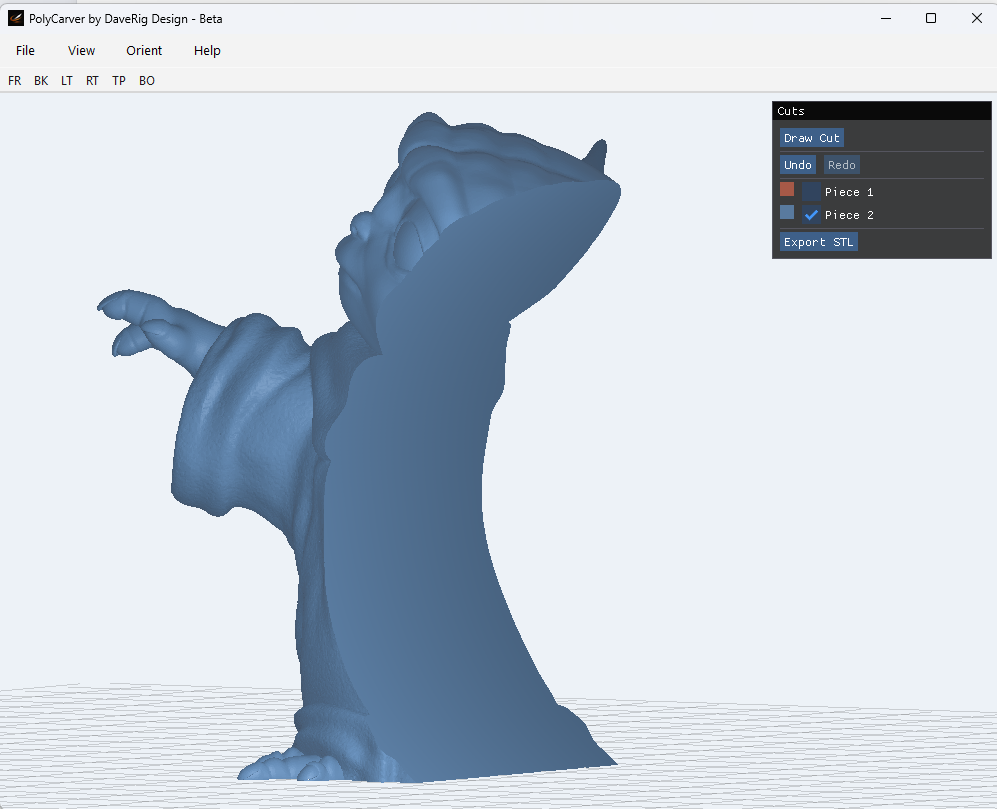Enable the Piece 1 visibility checkbox
This screenshot has height=809, width=997.
(x=811, y=191)
